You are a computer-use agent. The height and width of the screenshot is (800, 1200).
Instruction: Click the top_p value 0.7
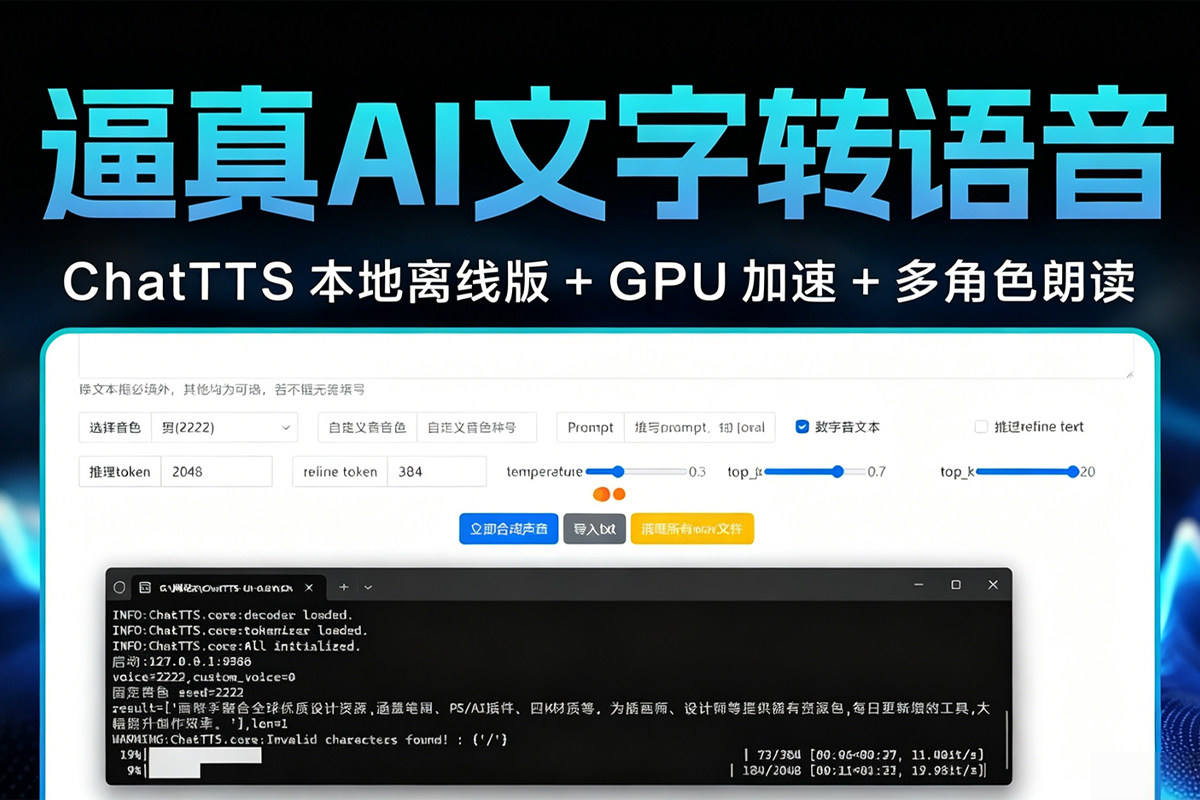pos(876,471)
